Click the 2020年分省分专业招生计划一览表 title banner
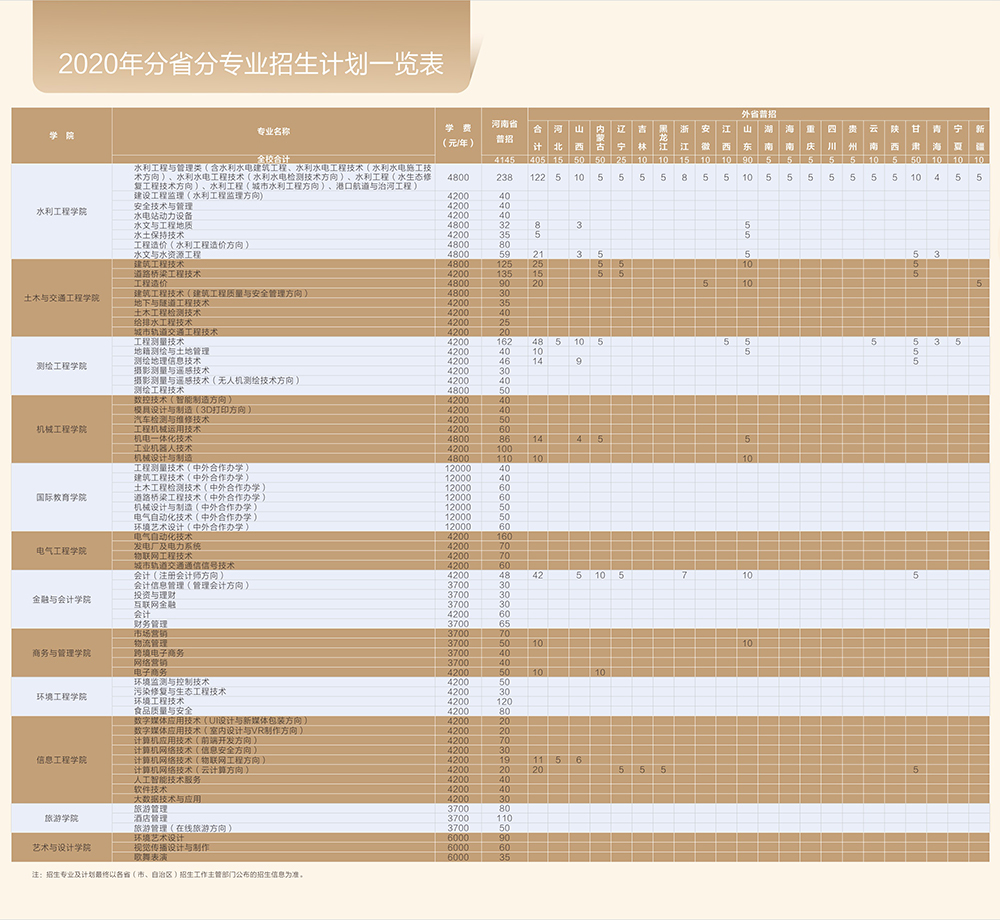The height and width of the screenshot is (920, 1000). [250, 64]
